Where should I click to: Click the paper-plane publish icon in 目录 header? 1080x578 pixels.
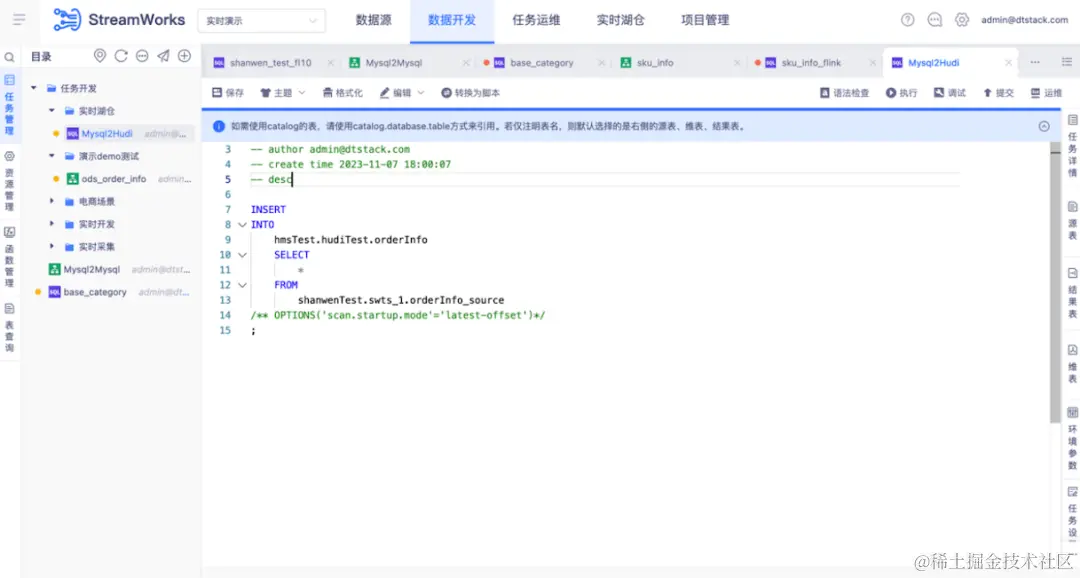tap(163, 56)
